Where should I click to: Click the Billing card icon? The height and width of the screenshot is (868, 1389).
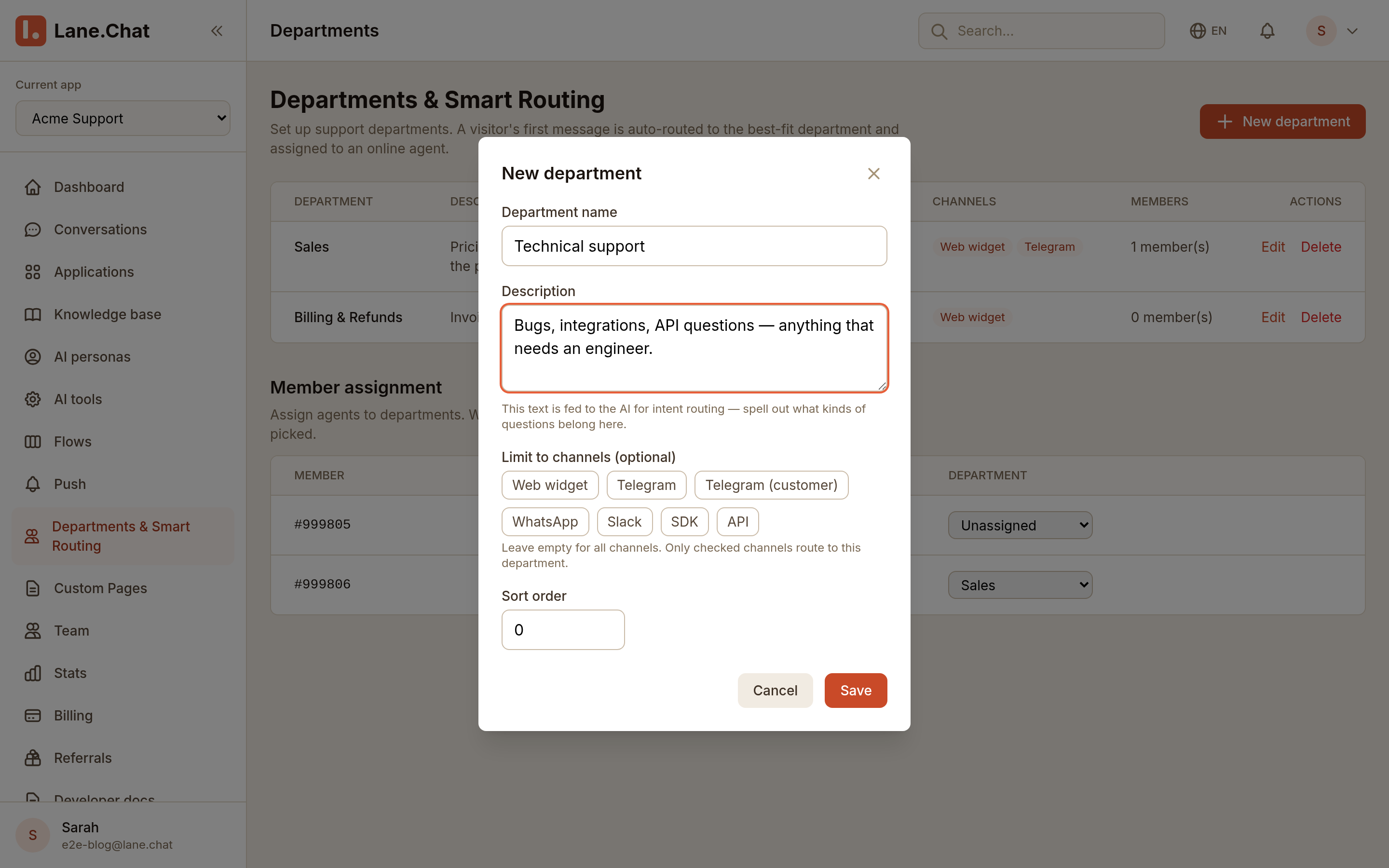point(33,716)
